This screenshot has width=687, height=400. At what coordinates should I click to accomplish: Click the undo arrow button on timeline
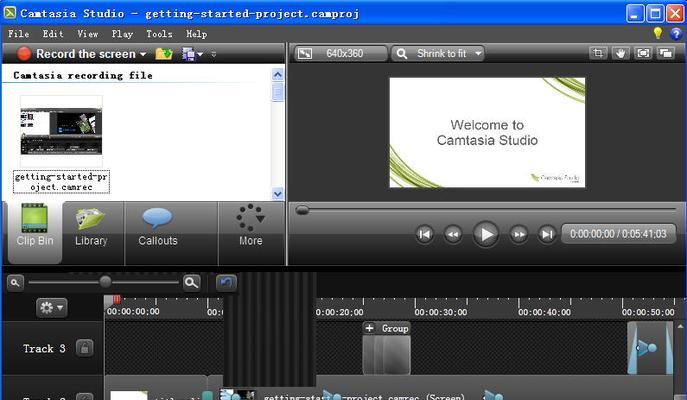226,283
